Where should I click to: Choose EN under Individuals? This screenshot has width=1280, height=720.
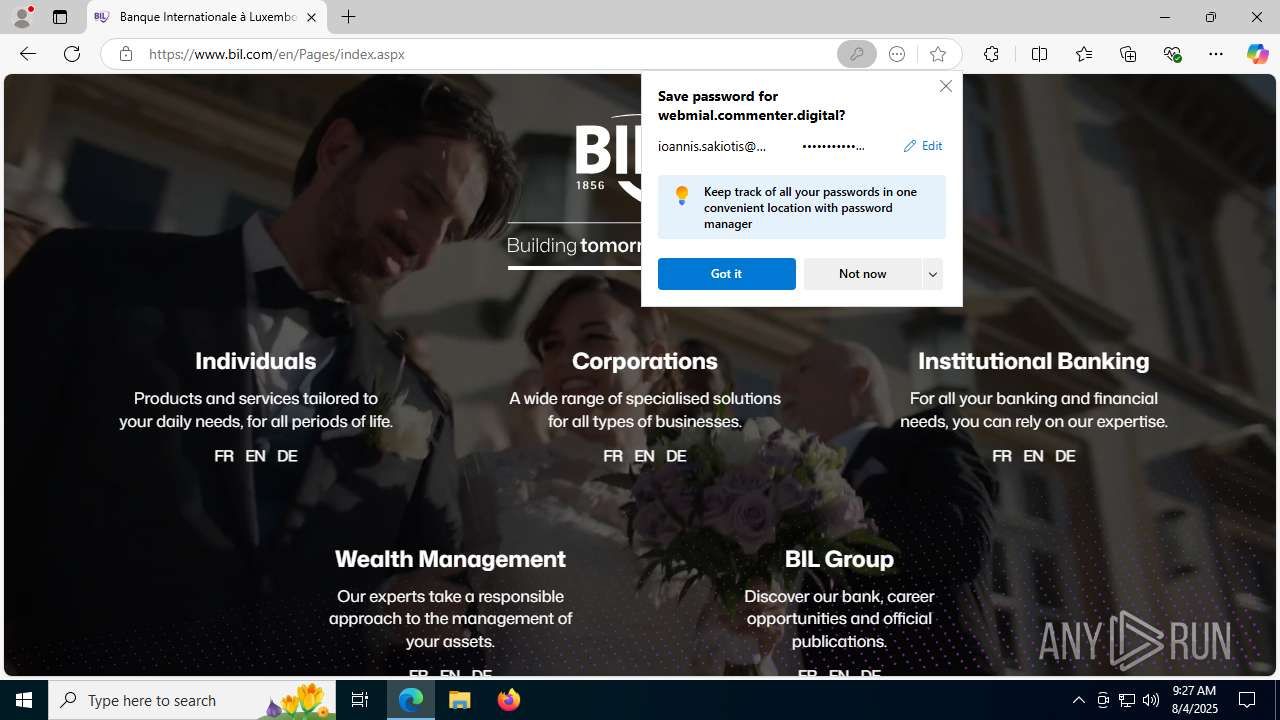[255, 456]
